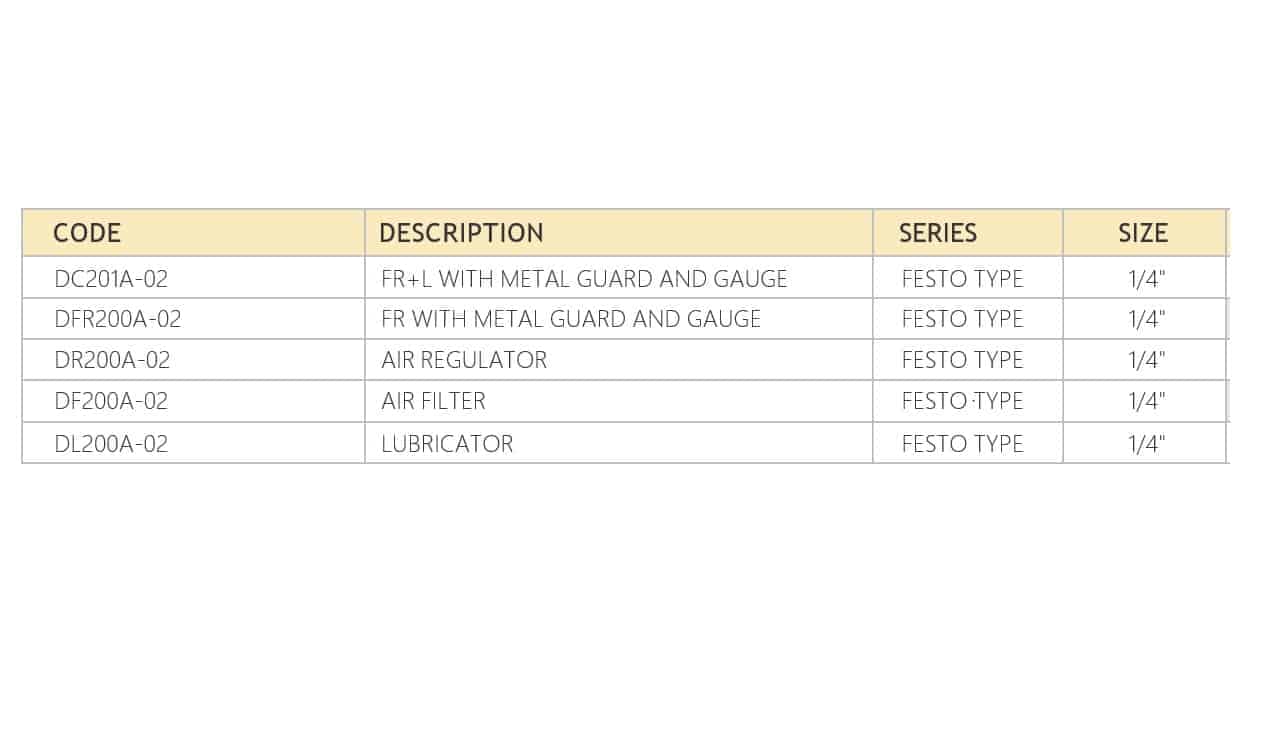The width and height of the screenshot is (1264, 742).
Task: Select the DF200A-02 code cell
Action: [x=194, y=401]
